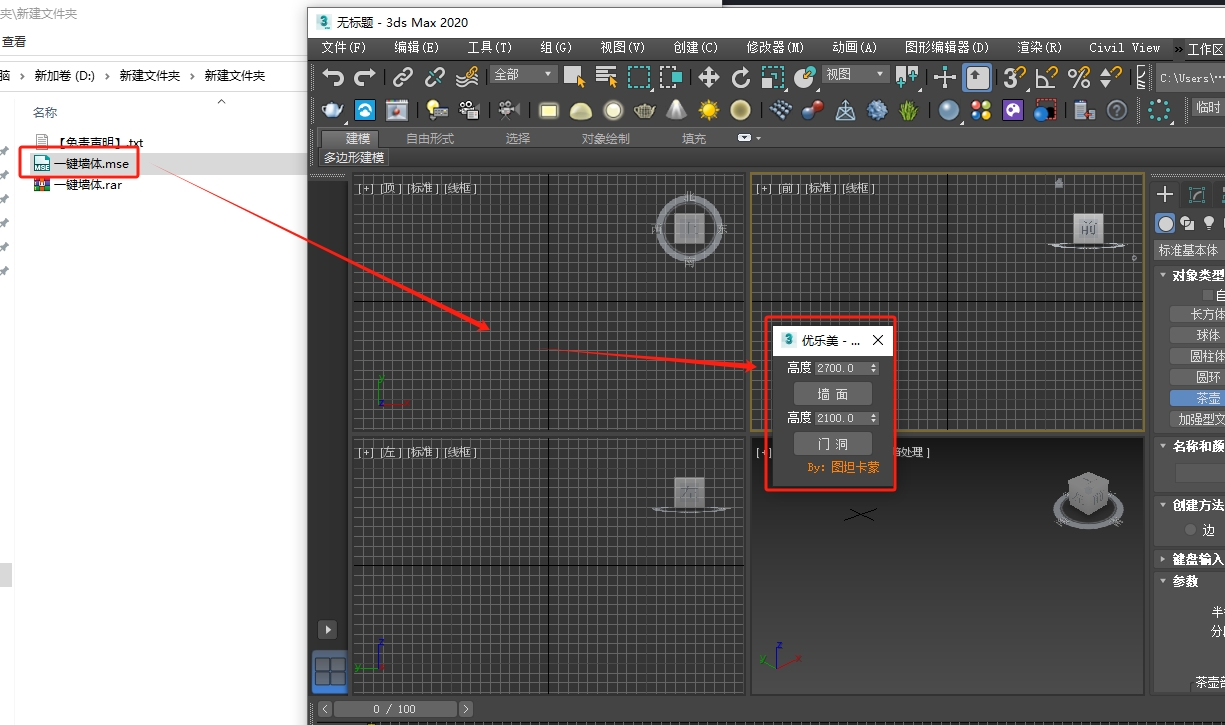
Task: Open the Select by Name dialog icon
Action: point(608,76)
